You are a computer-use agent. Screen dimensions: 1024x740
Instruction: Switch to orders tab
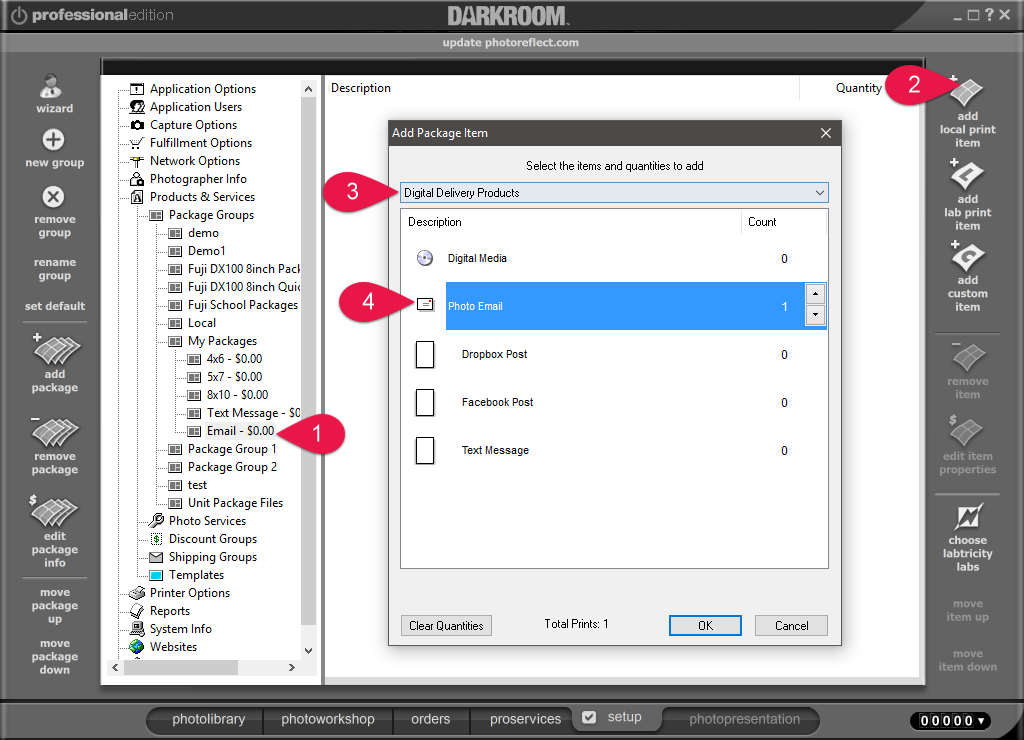[430, 719]
